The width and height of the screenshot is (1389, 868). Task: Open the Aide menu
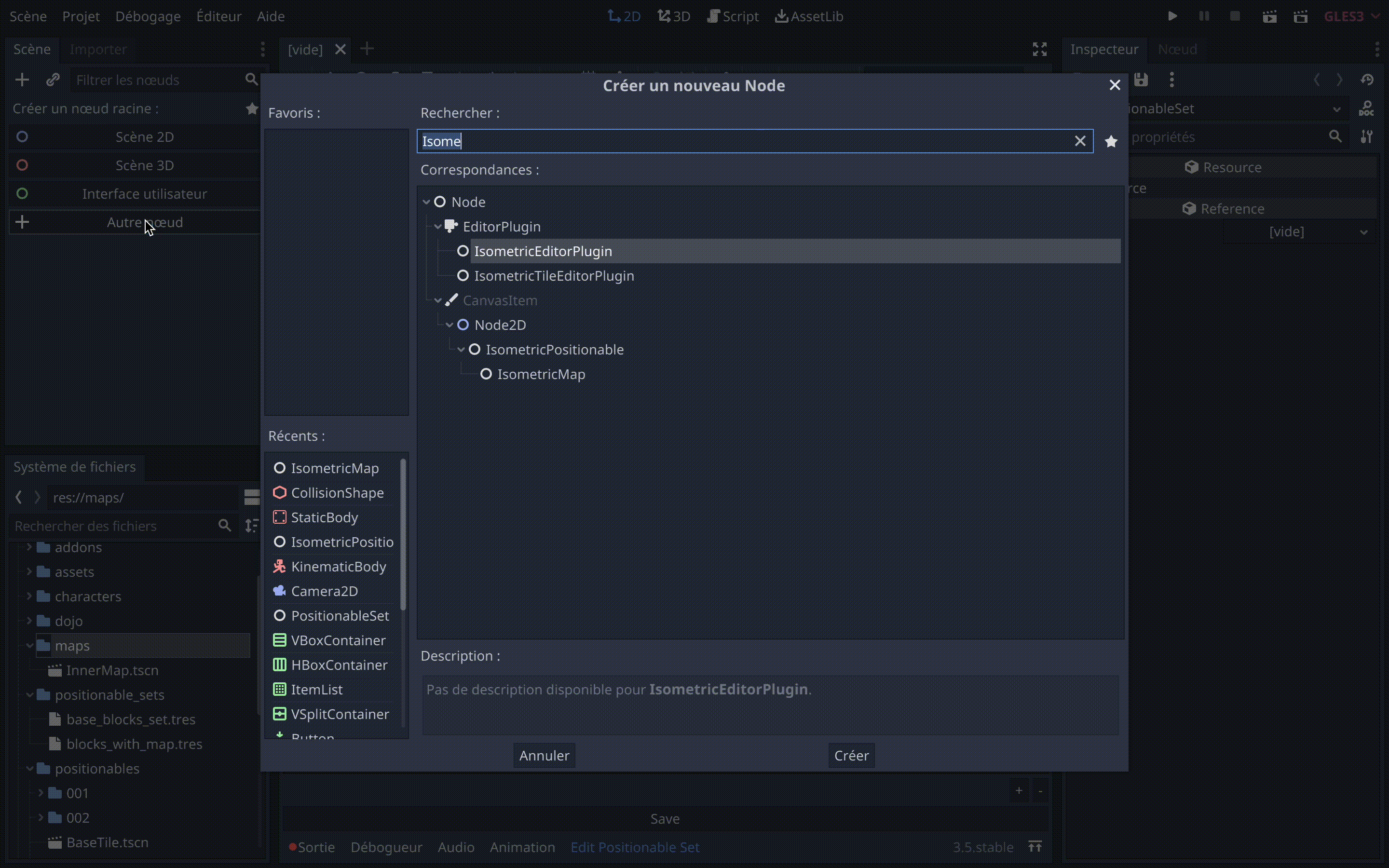(x=271, y=16)
